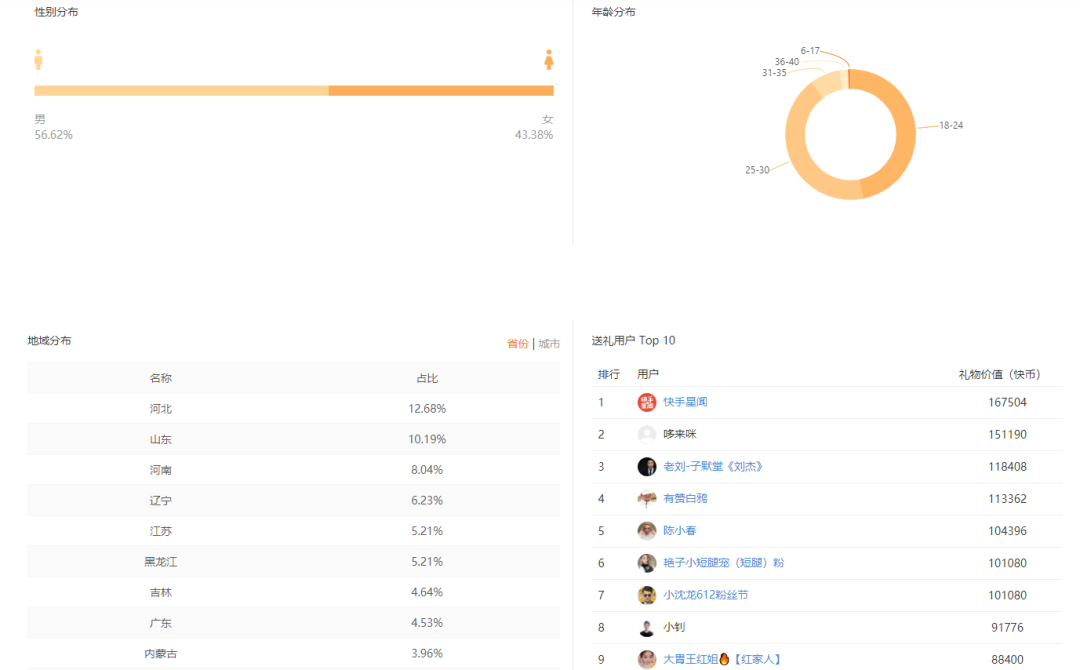This screenshot has width=1080, height=670.
Task: Click the female portion of gender bar
Action: pyautogui.click(x=441, y=91)
